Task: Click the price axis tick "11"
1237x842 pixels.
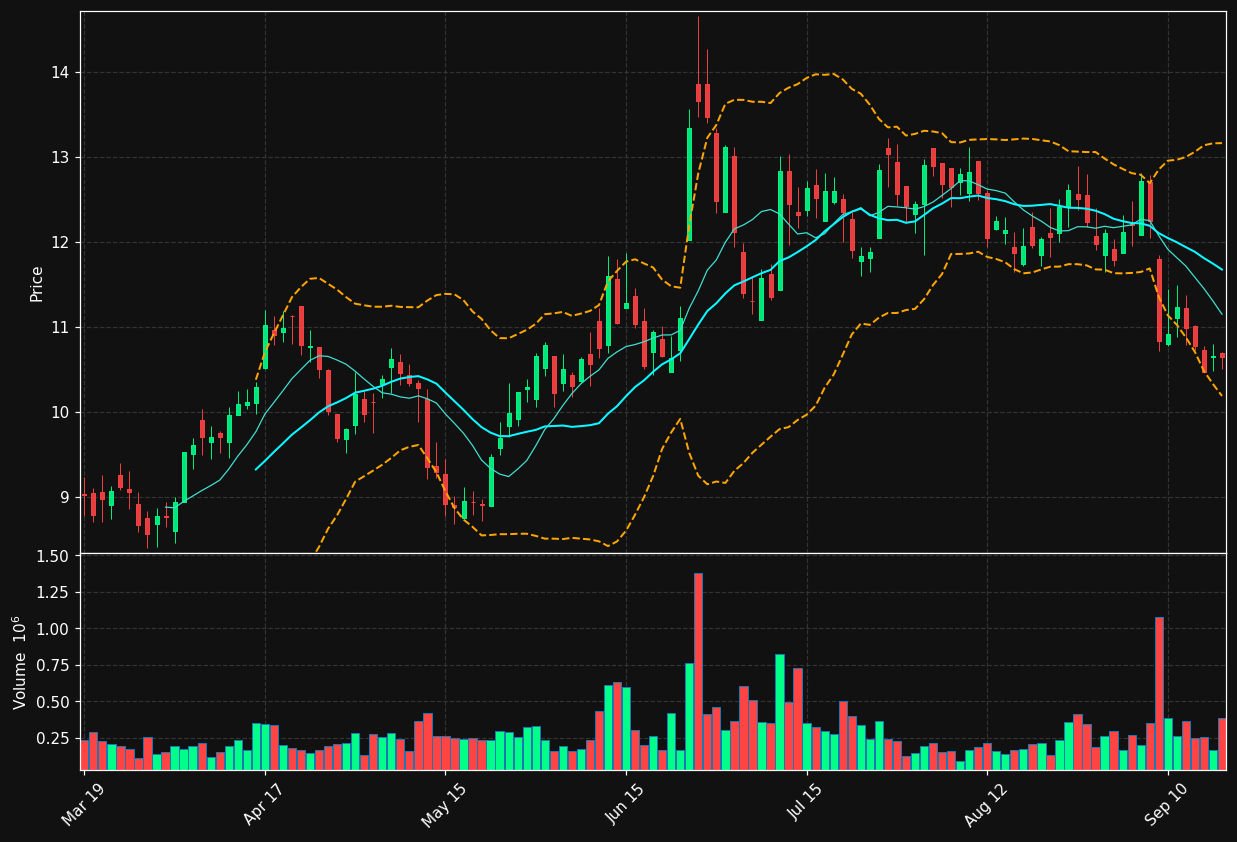Action: (60, 328)
